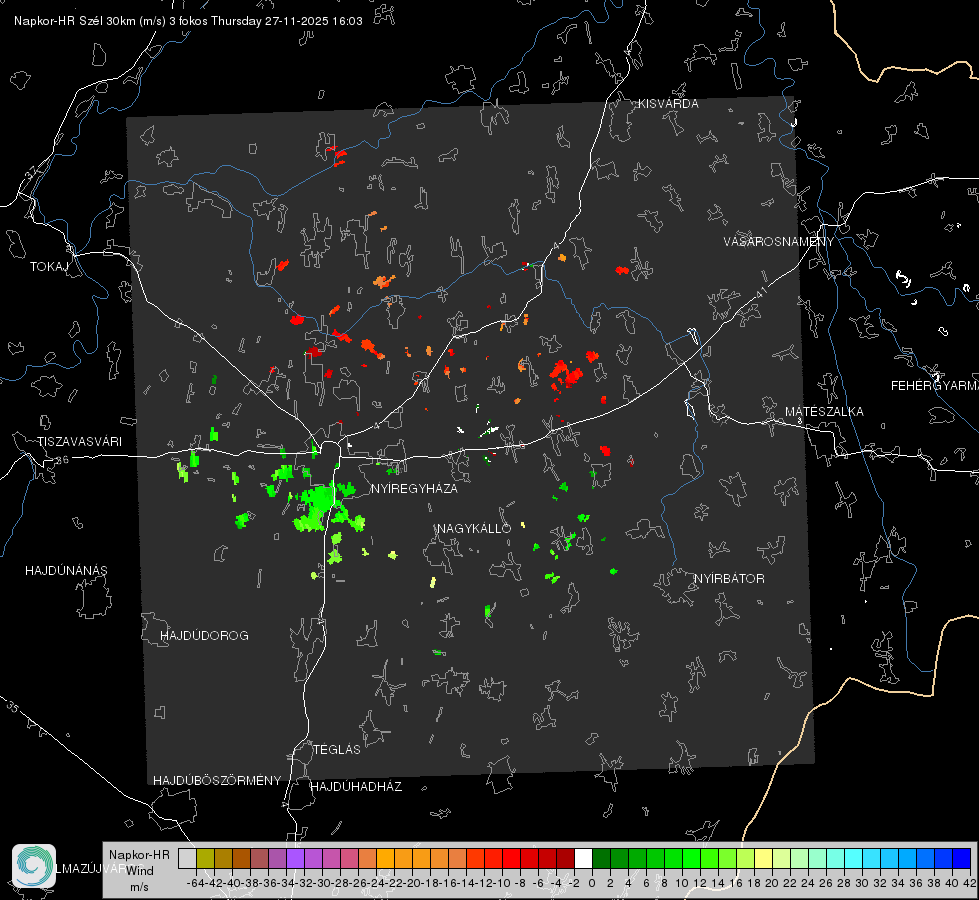Click the TÉGLÁS town label

(x=337, y=750)
